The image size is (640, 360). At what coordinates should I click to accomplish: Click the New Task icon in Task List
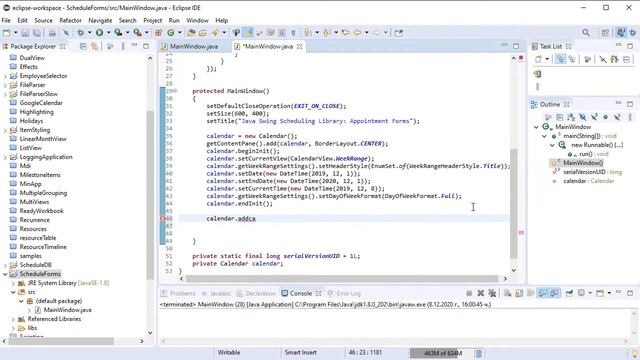coord(538,59)
